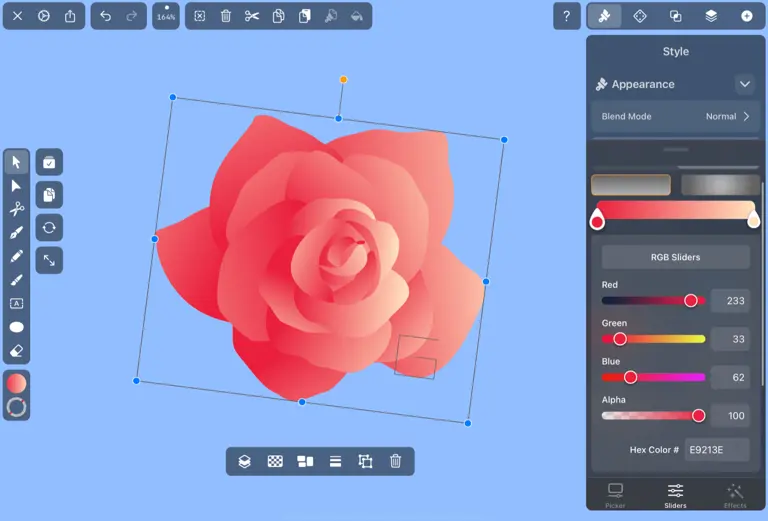The height and width of the screenshot is (521, 768).
Task: Click the horizontal lines icon in bottom bar
Action: 336,461
